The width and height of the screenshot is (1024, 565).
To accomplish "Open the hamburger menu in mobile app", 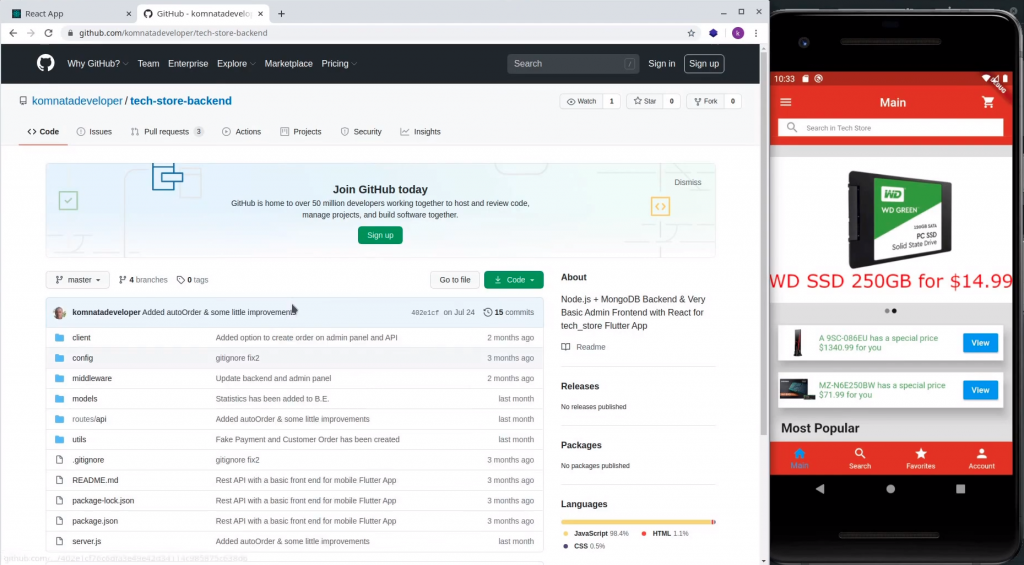I will pos(786,102).
